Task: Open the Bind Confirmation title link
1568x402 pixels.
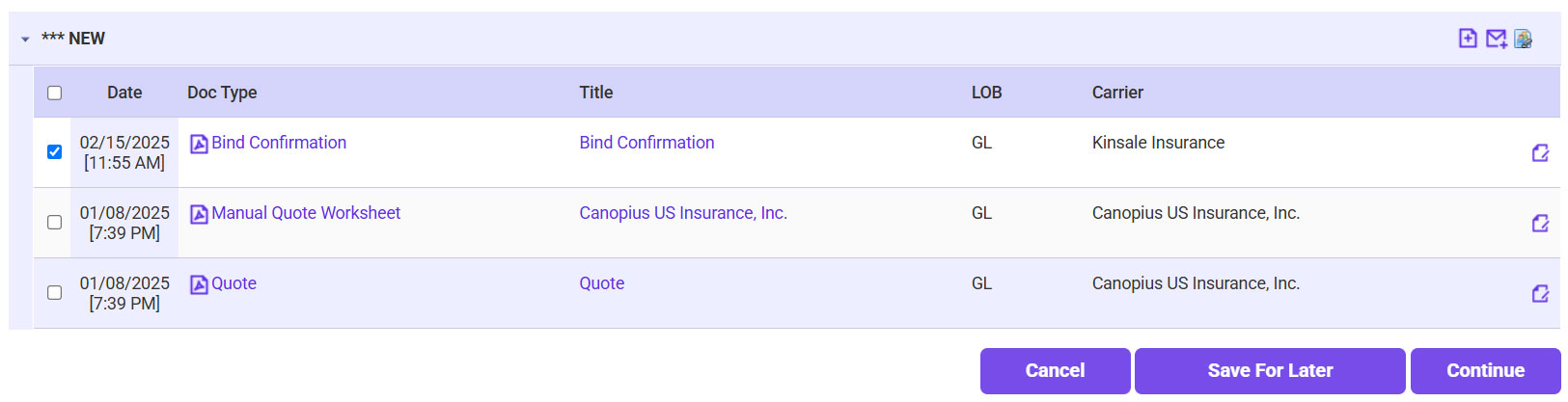Action: [x=646, y=143]
